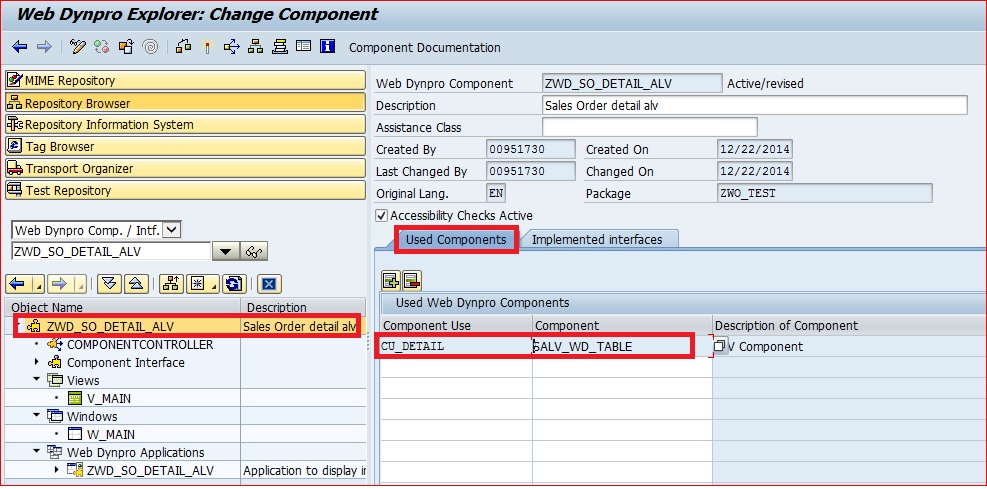987x489 pixels.
Task: Click the spiral Enhance icon
Action: [150, 47]
